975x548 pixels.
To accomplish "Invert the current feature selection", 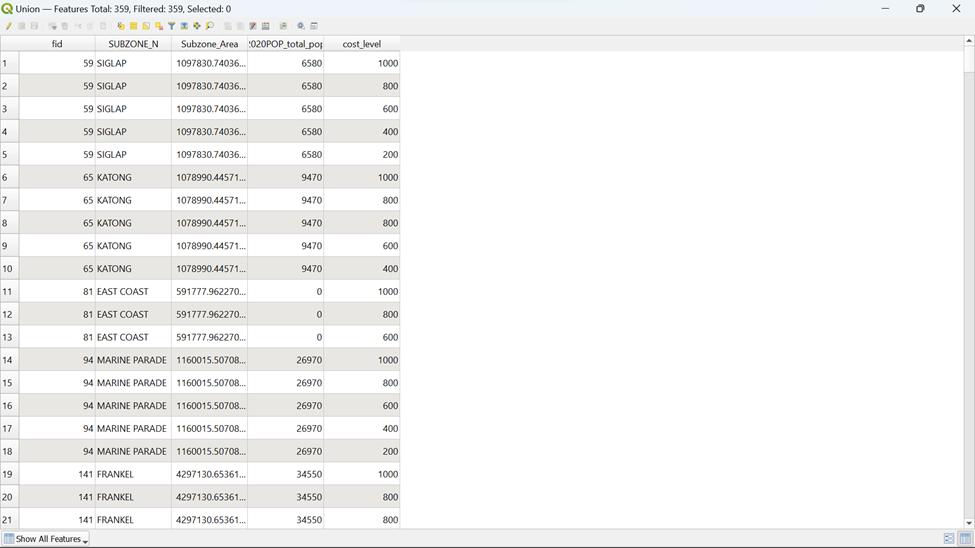I will tap(146, 26).
